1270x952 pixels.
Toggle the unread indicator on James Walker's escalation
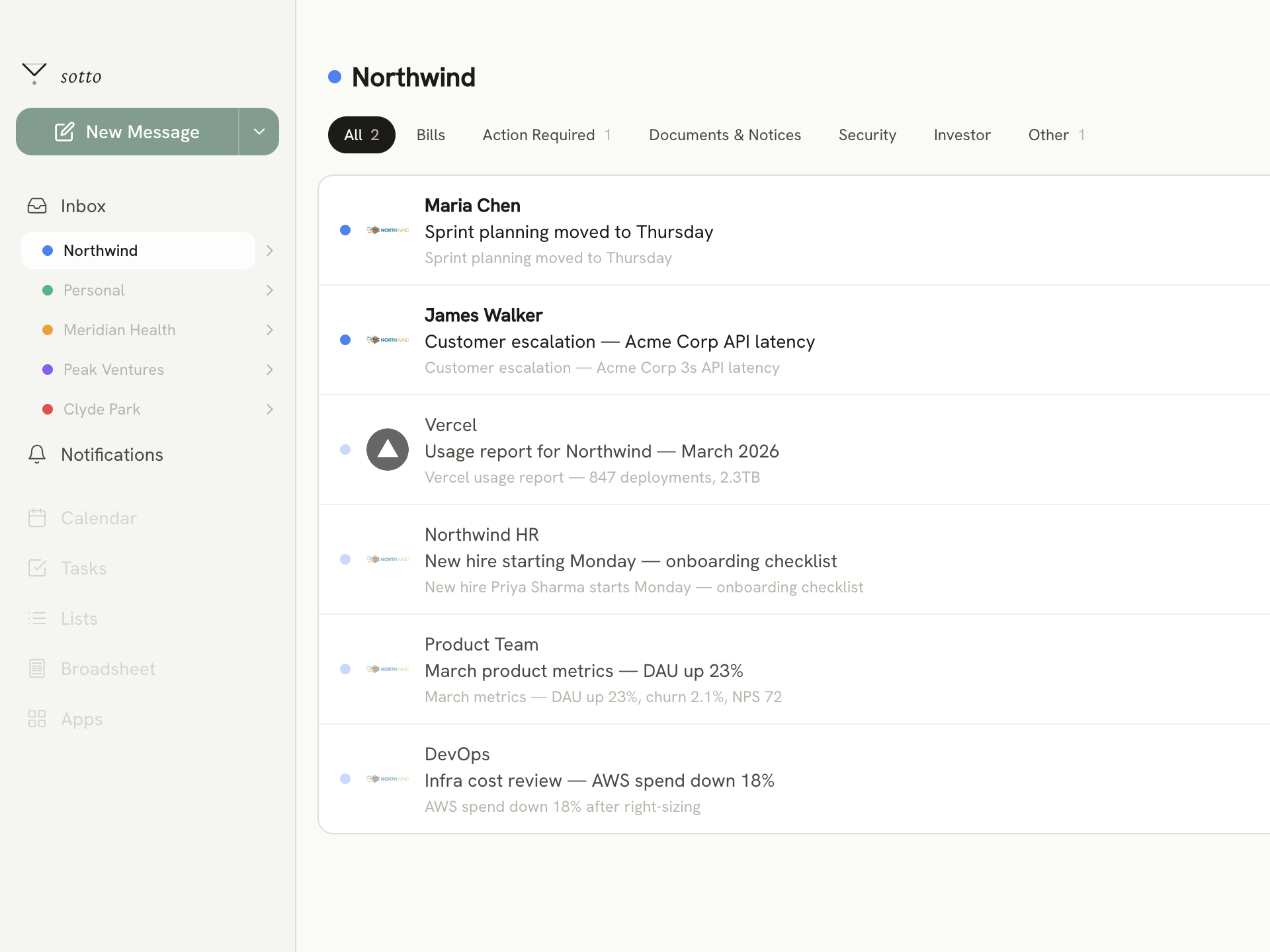(x=345, y=340)
